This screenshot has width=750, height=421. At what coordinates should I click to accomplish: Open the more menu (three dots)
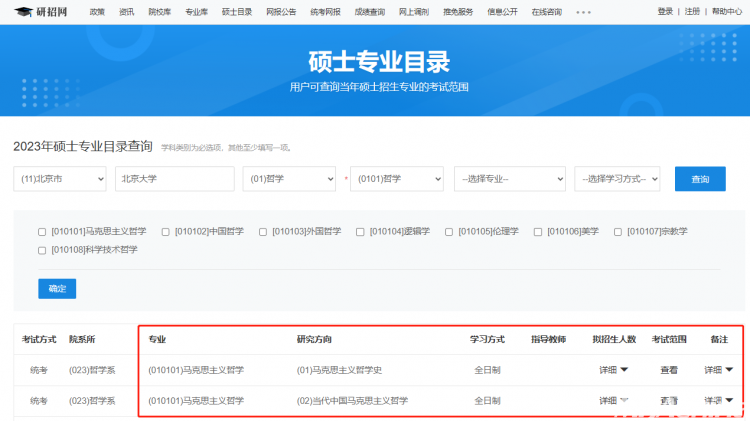583,12
